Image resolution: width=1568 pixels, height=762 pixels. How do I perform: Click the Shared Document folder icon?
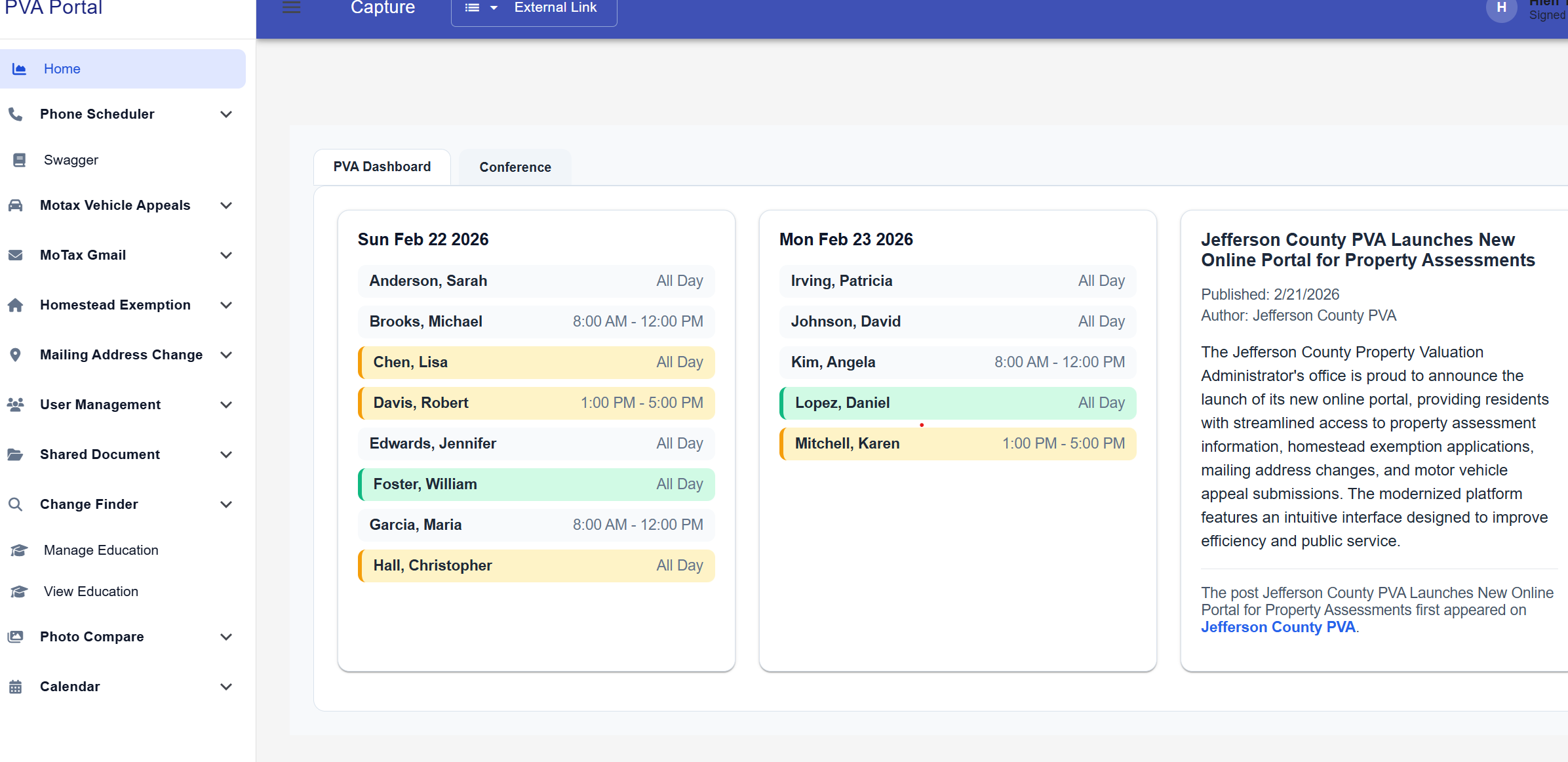click(15, 454)
